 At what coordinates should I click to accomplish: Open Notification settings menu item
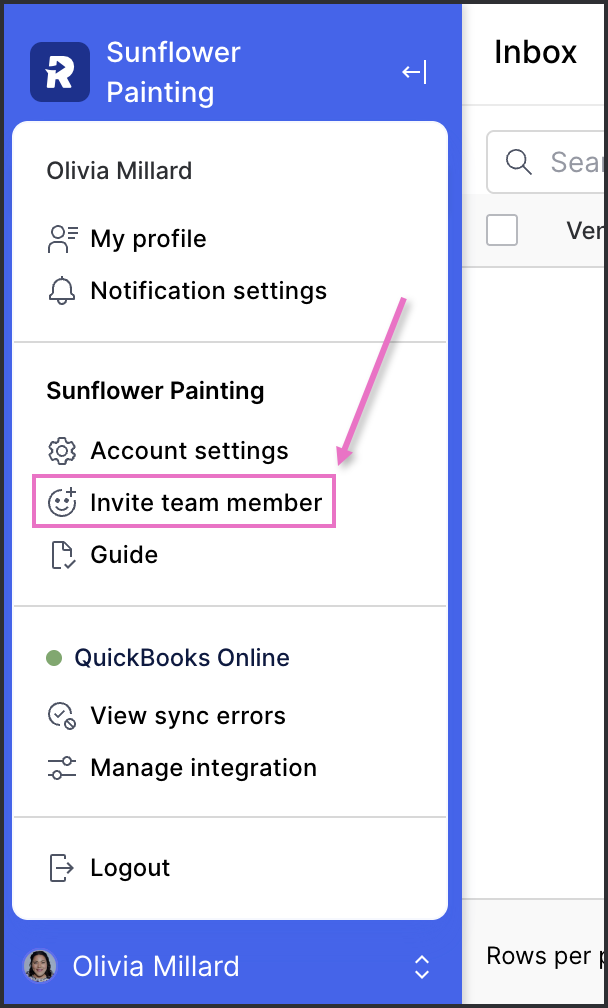[x=209, y=291]
